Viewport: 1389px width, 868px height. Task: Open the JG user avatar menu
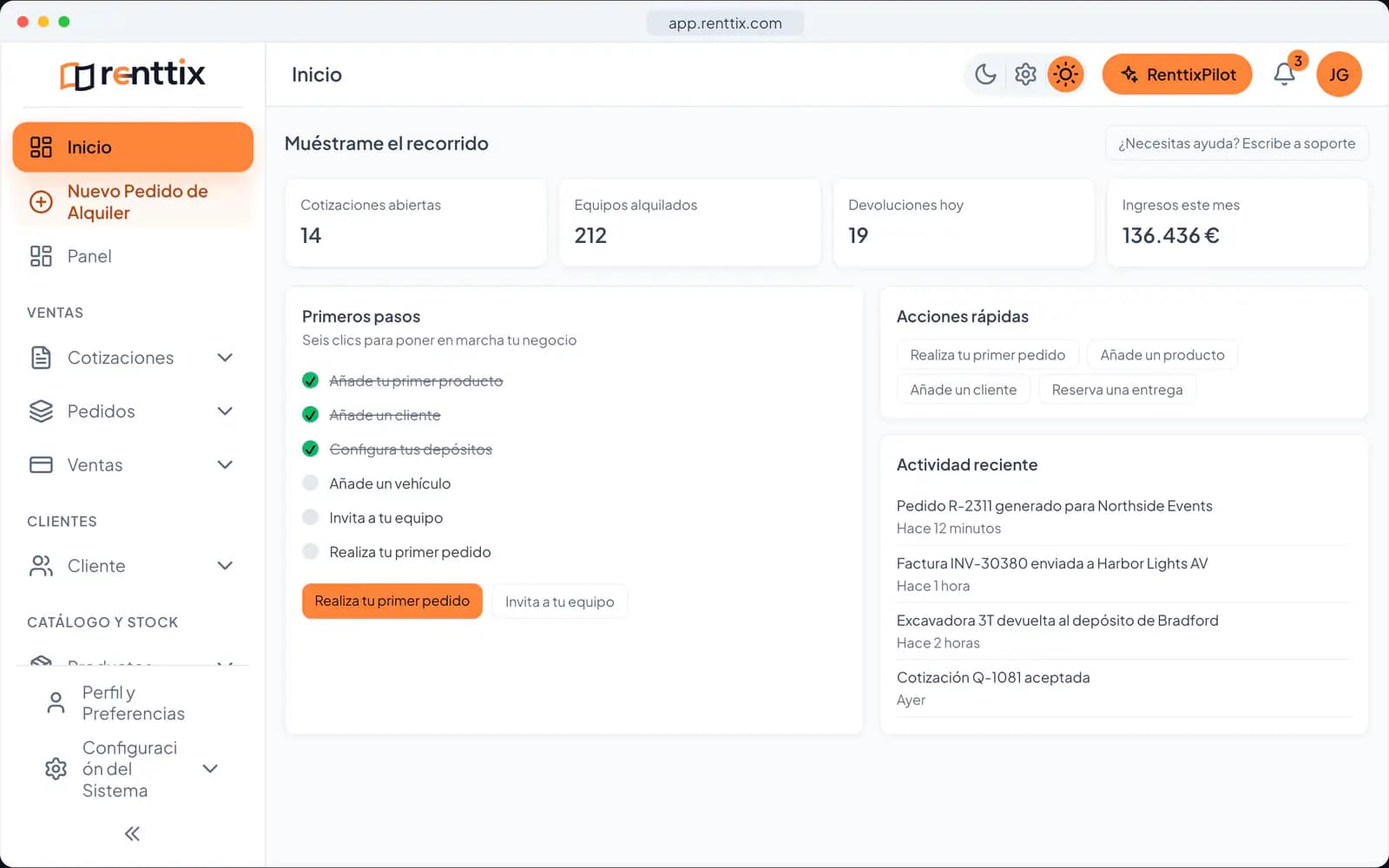coord(1339,75)
